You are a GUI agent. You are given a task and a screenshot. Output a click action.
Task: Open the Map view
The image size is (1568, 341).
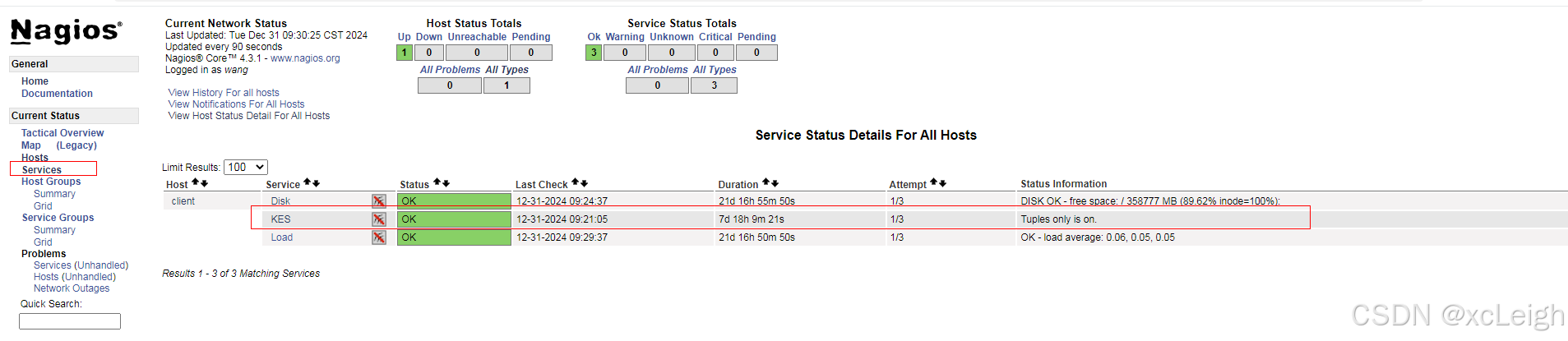[30, 145]
